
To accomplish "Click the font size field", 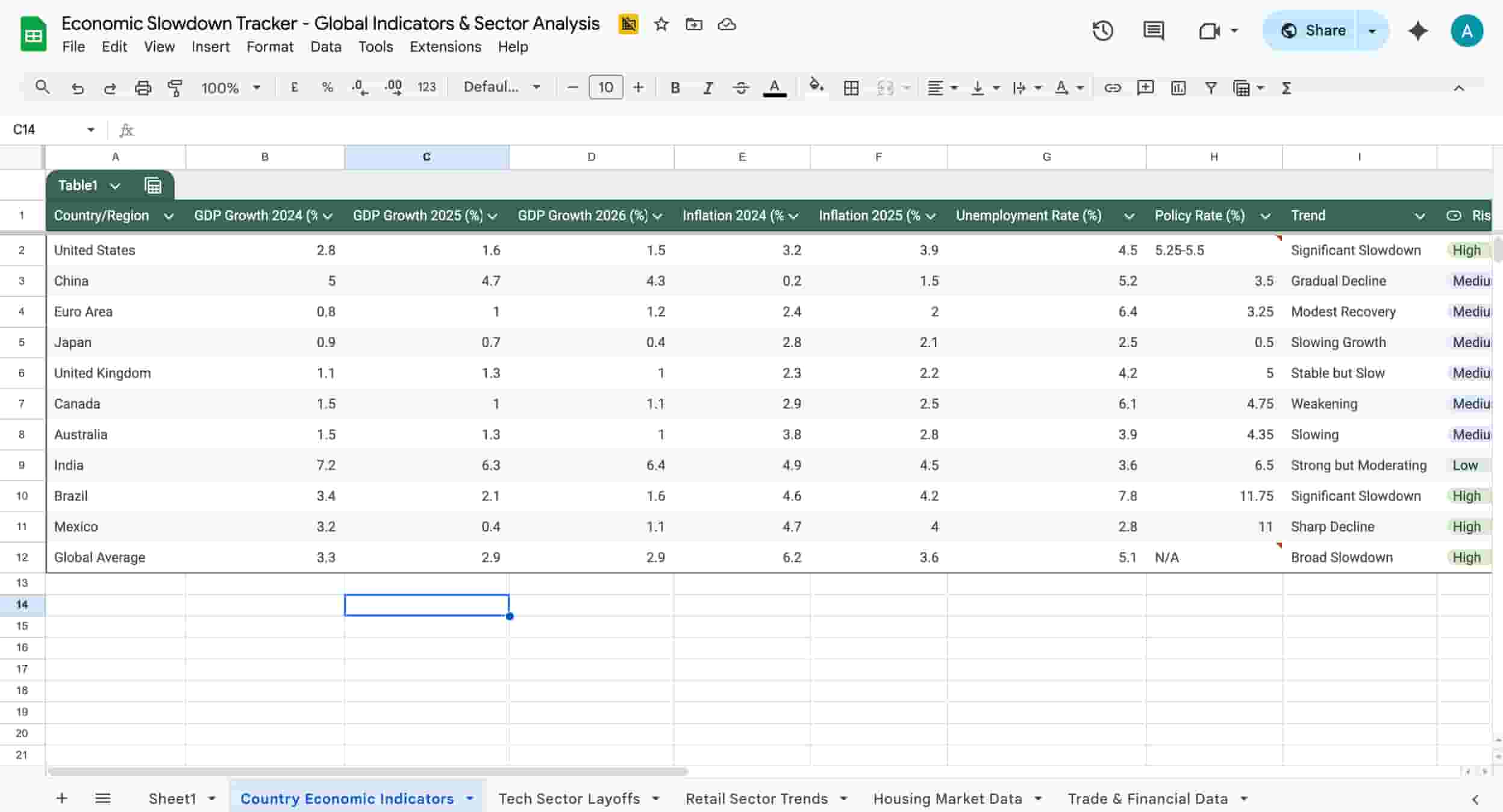I will (605, 87).
